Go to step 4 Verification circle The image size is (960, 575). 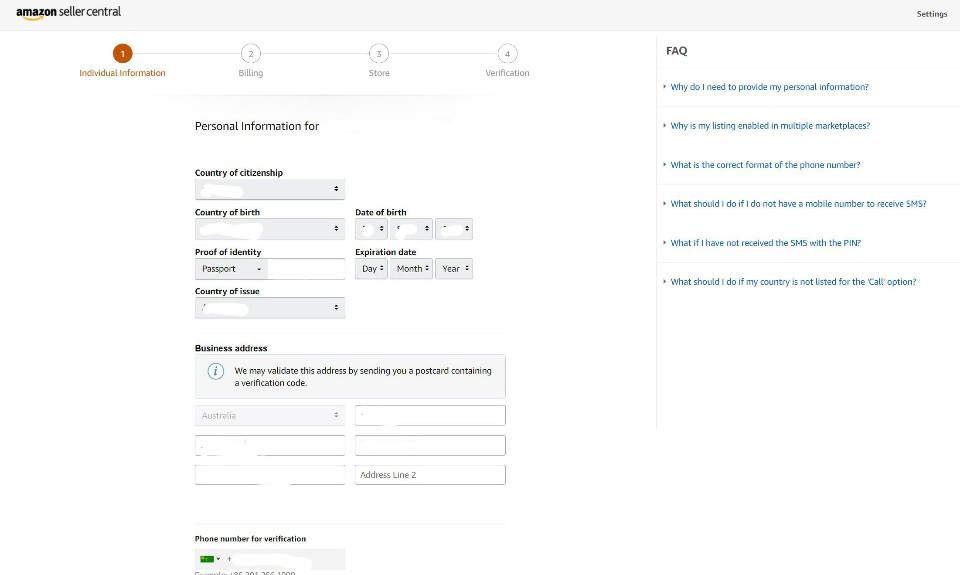tap(507, 54)
